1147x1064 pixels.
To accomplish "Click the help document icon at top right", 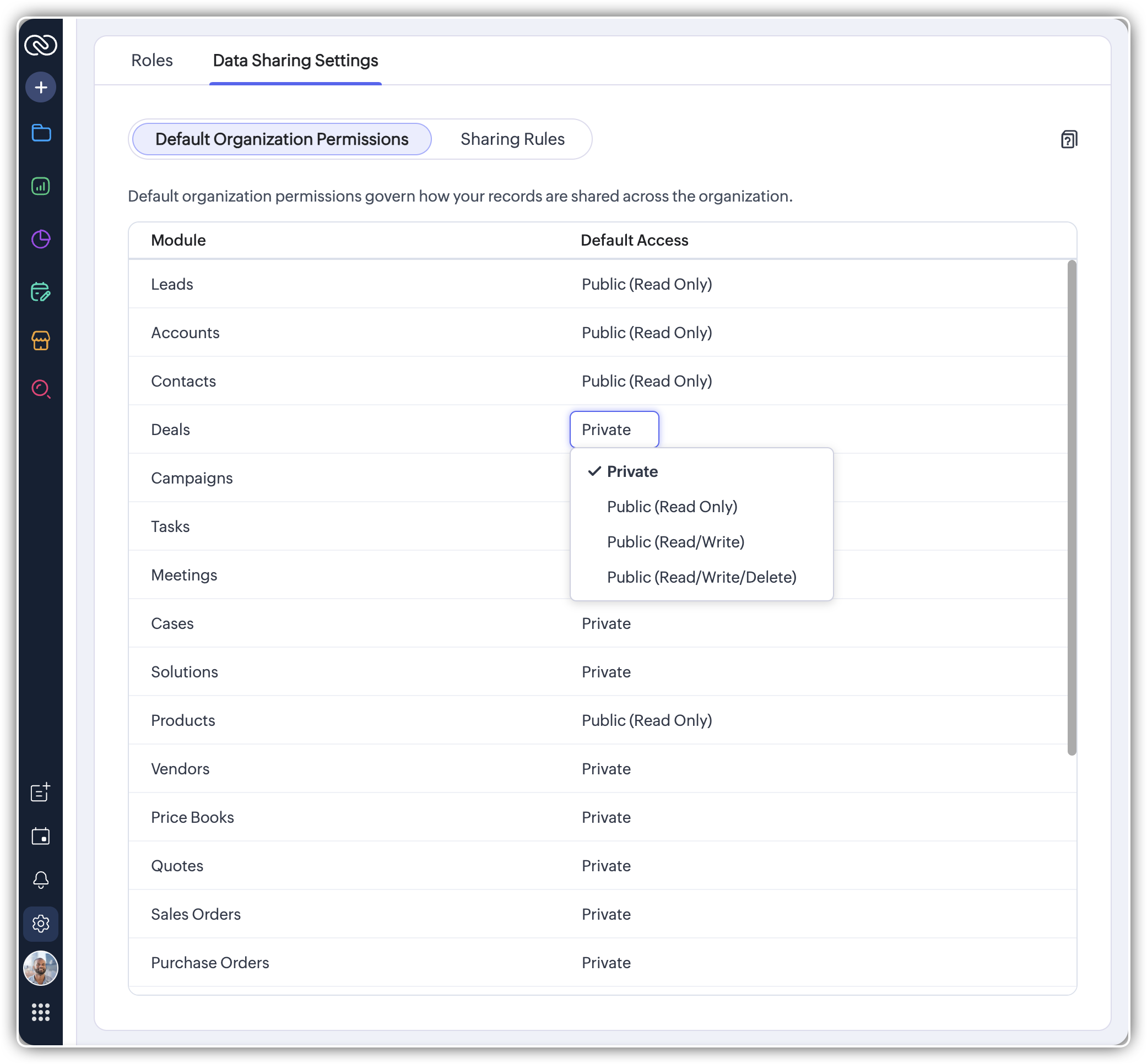I will [1069, 139].
